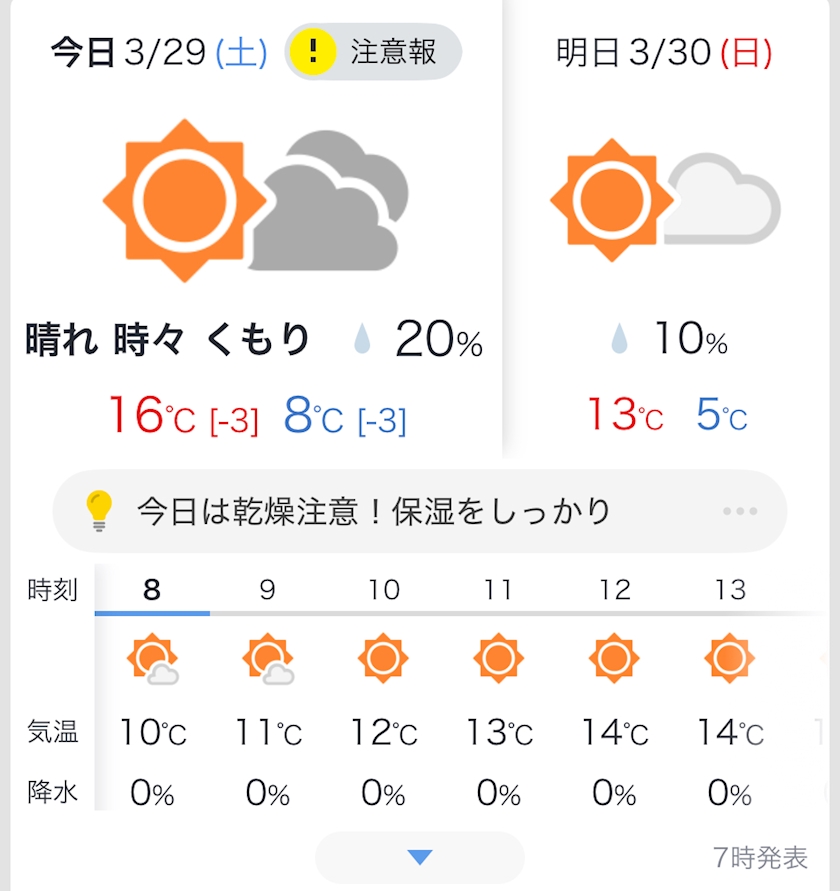Expand the hourly forecast with down arrow
Screen dimensions: 840x891
(420, 857)
